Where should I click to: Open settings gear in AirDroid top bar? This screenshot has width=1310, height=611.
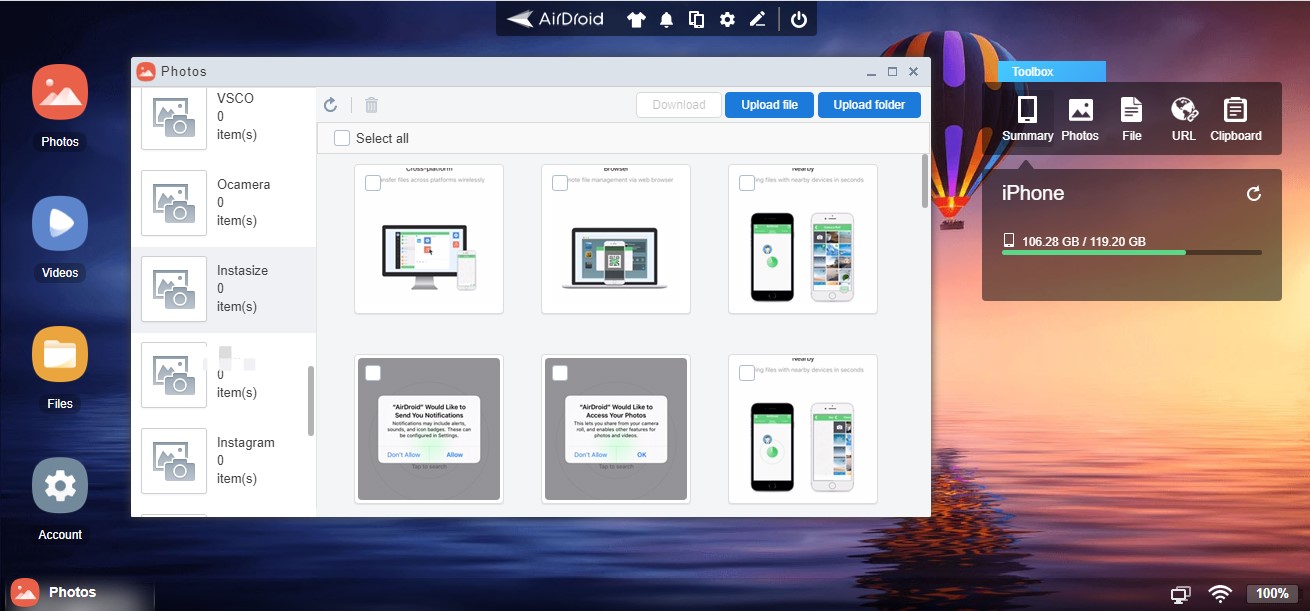pyautogui.click(x=727, y=19)
